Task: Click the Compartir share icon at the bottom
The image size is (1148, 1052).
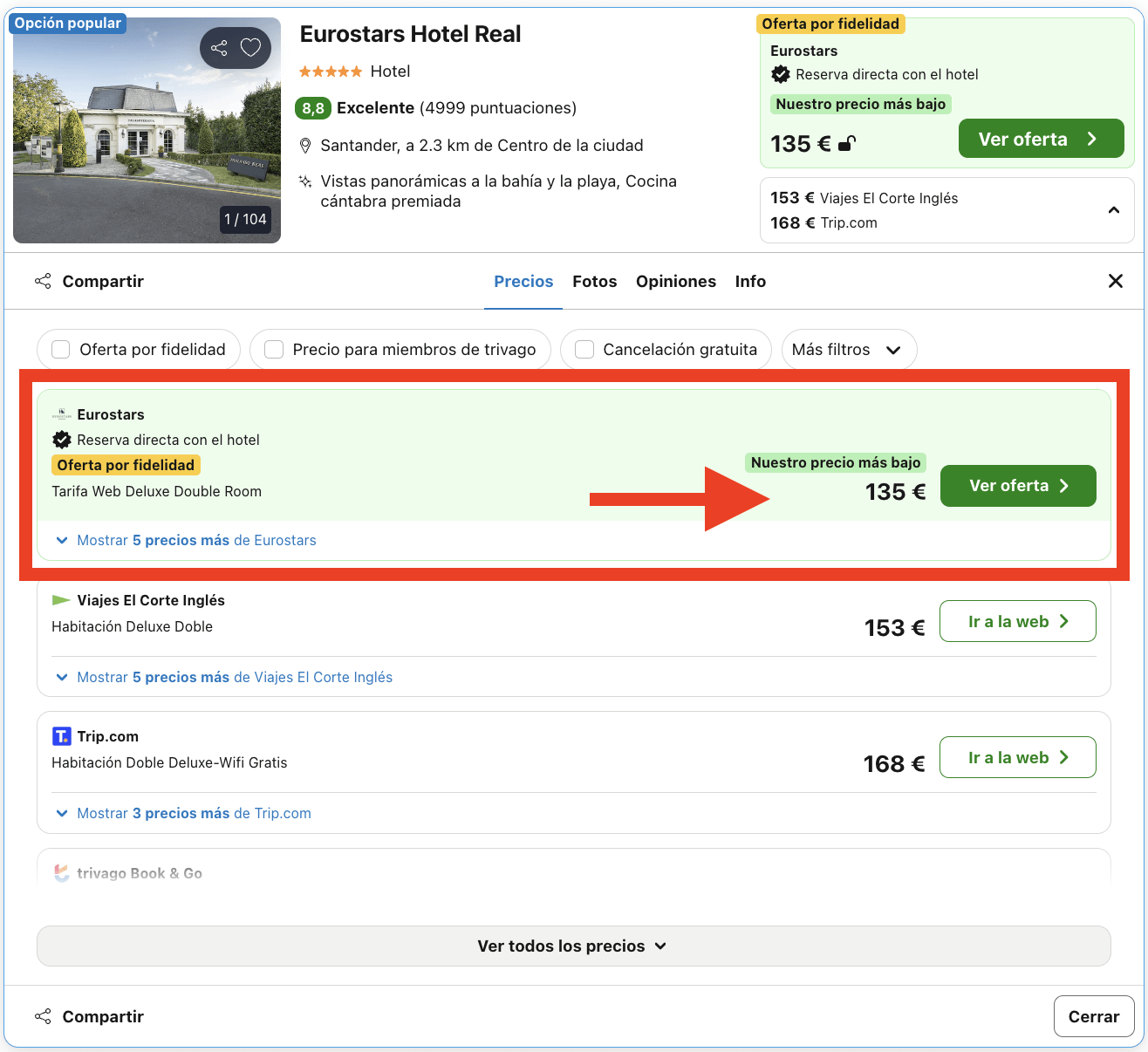Action: [x=43, y=1015]
